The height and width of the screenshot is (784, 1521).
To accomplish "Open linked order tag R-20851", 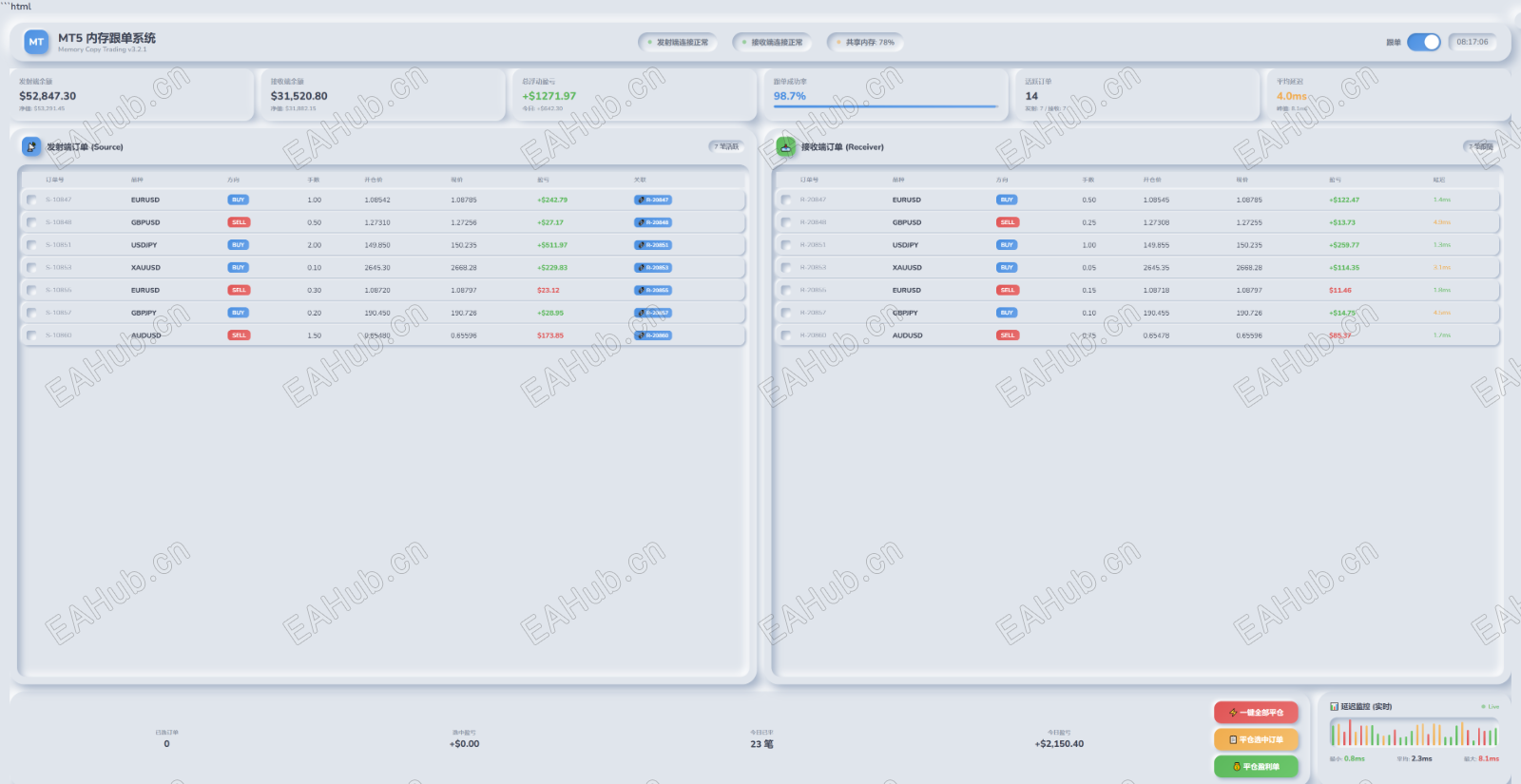I will (653, 245).
